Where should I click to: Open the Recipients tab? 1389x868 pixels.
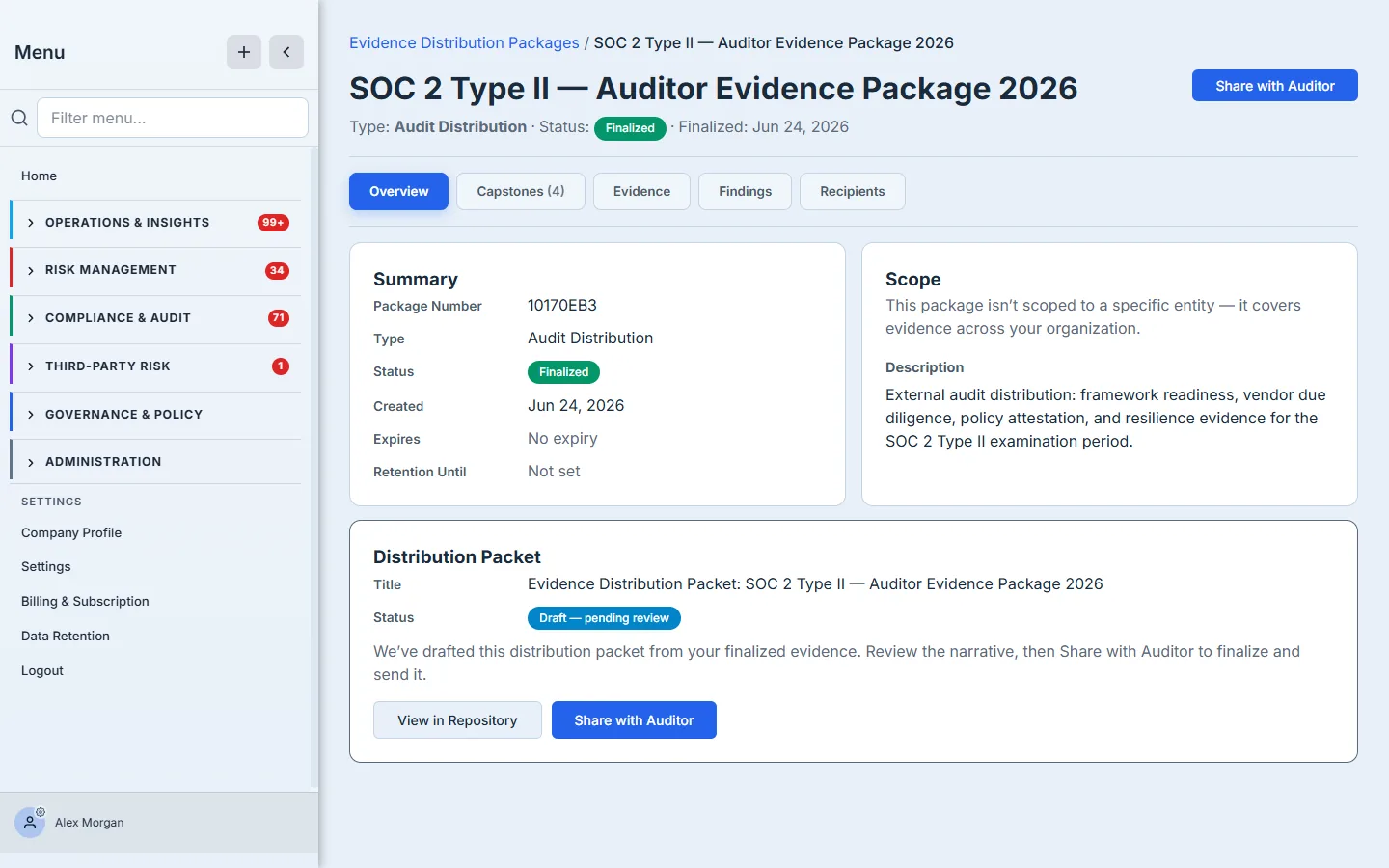pos(853,191)
